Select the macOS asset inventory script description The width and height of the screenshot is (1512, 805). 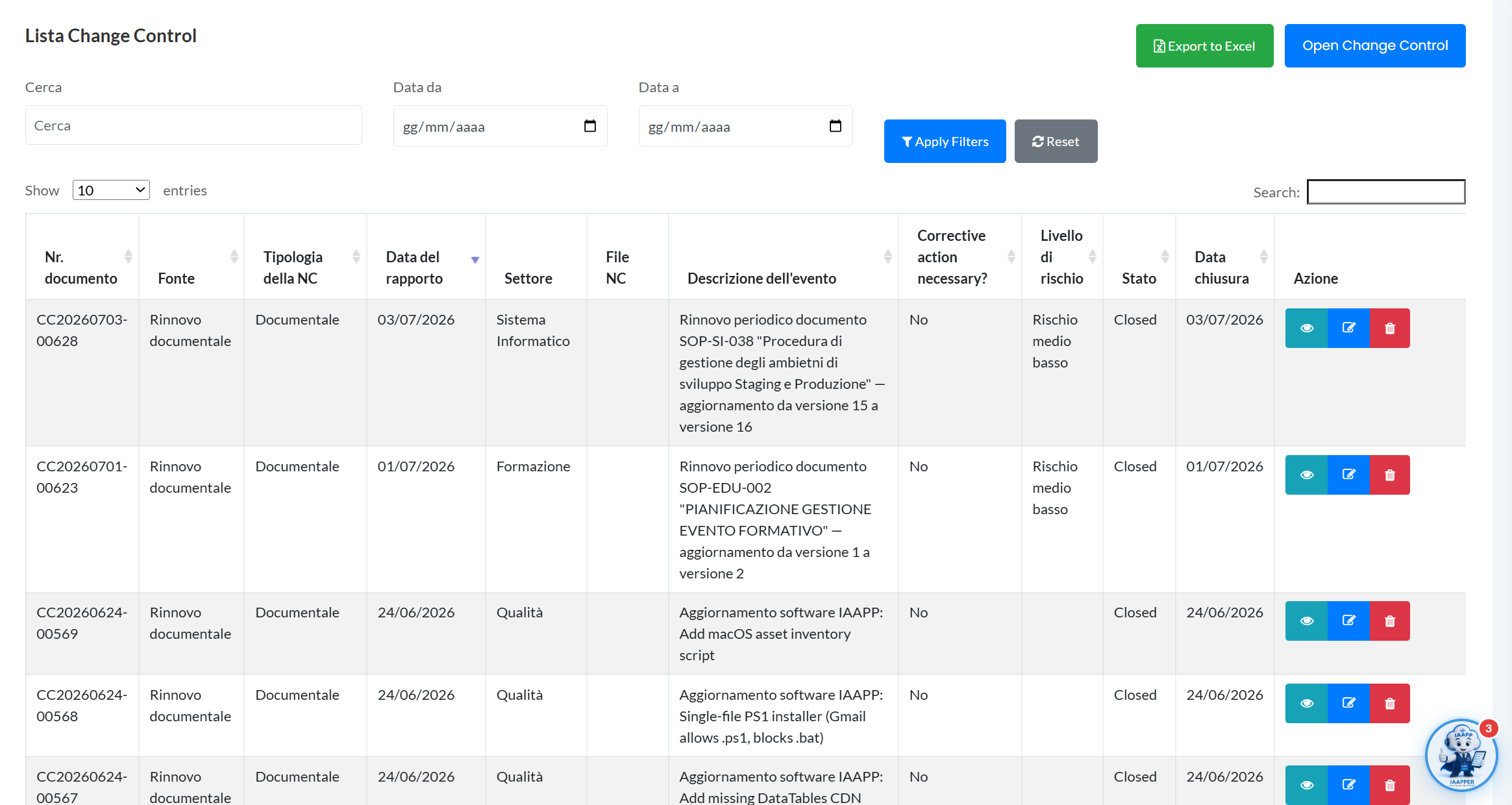coord(781,634)
